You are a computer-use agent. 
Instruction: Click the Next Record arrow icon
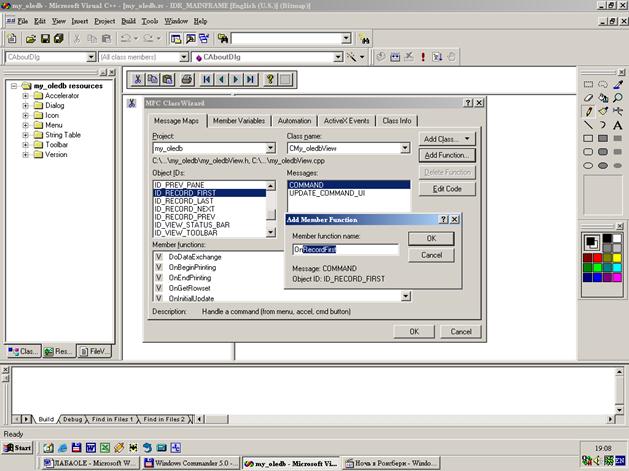(x=236, y=79)
